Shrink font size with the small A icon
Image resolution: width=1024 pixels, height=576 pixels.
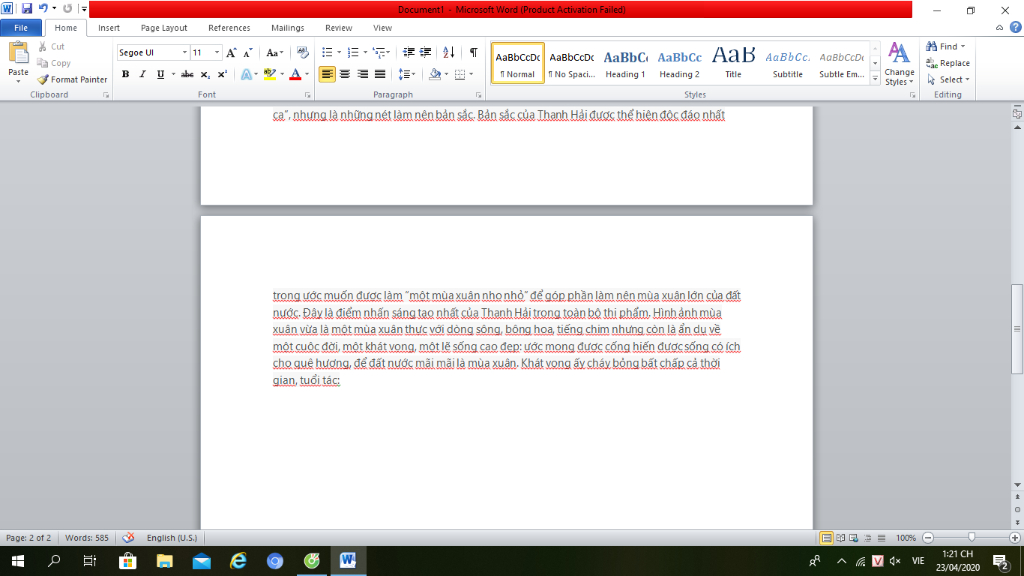pyautogui.click(x=248, y=53)
